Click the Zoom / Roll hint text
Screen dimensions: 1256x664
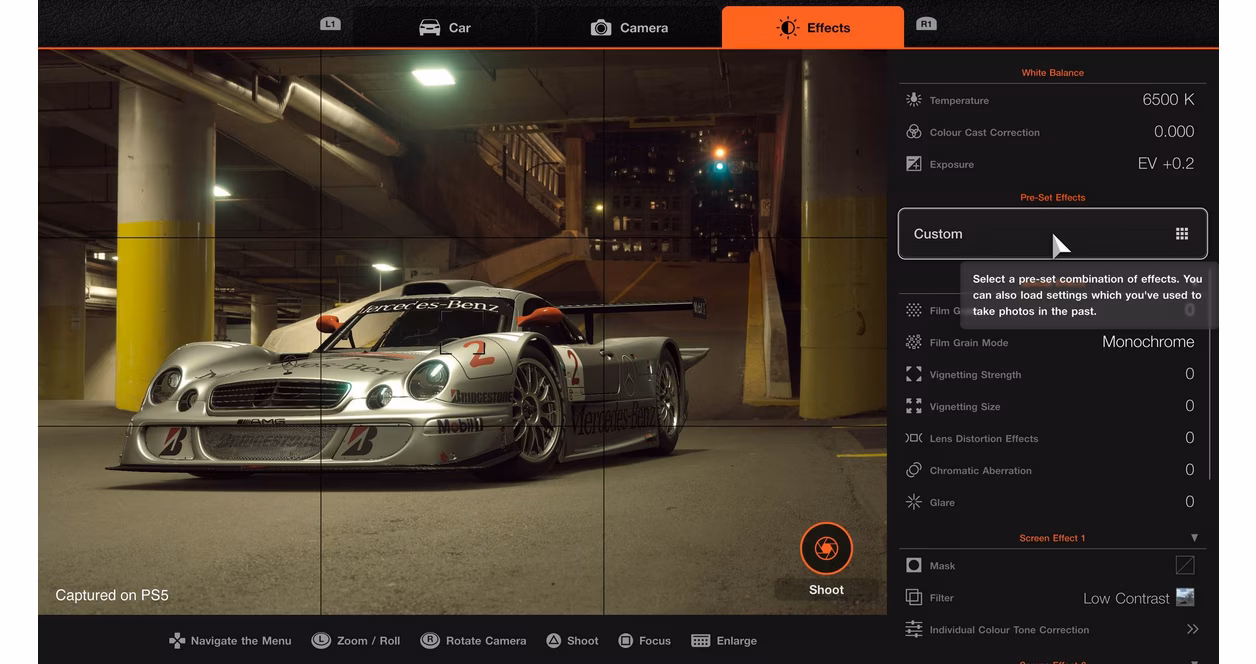(369, 641)
